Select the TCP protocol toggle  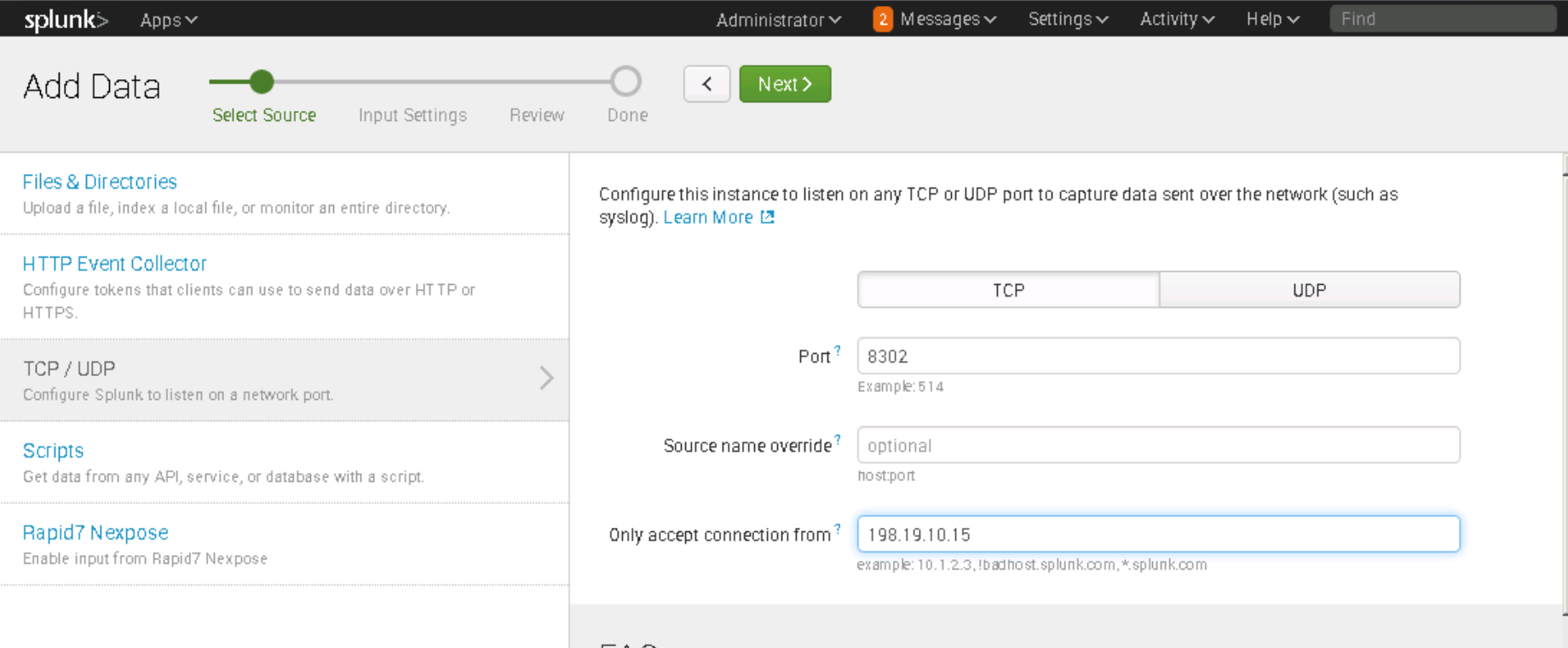(1008, 290)
